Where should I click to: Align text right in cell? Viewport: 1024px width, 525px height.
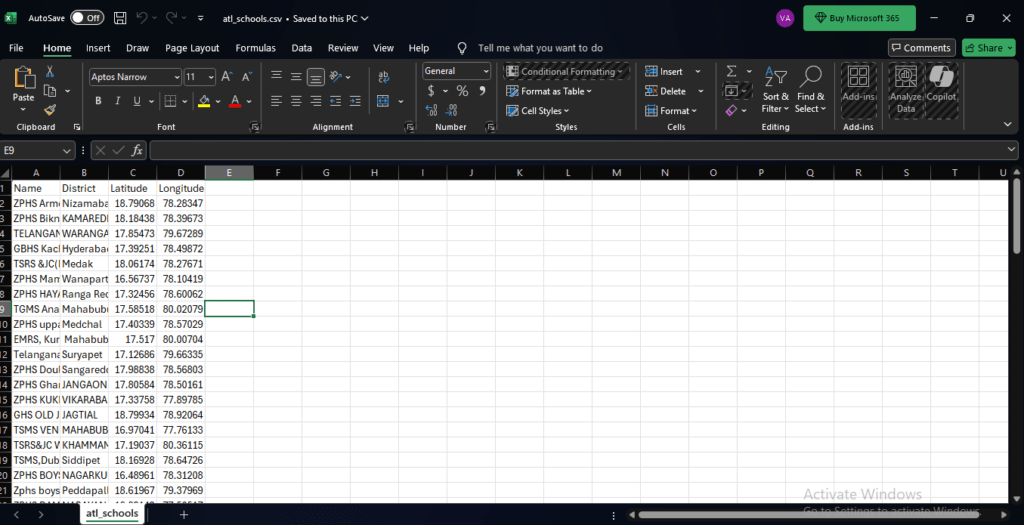pos(315,101)
